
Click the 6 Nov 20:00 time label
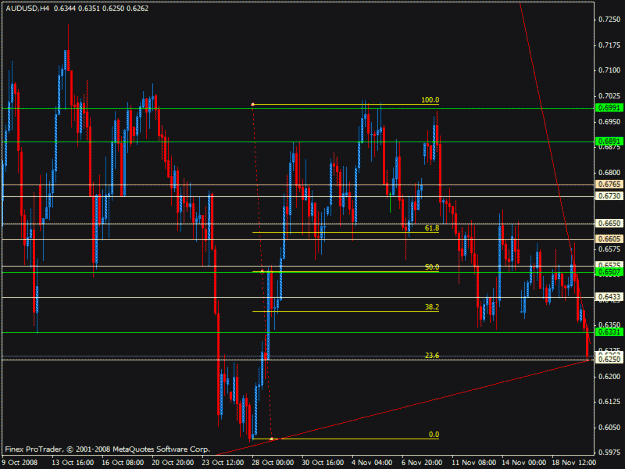pyautogui.click(x=422, y=463)
